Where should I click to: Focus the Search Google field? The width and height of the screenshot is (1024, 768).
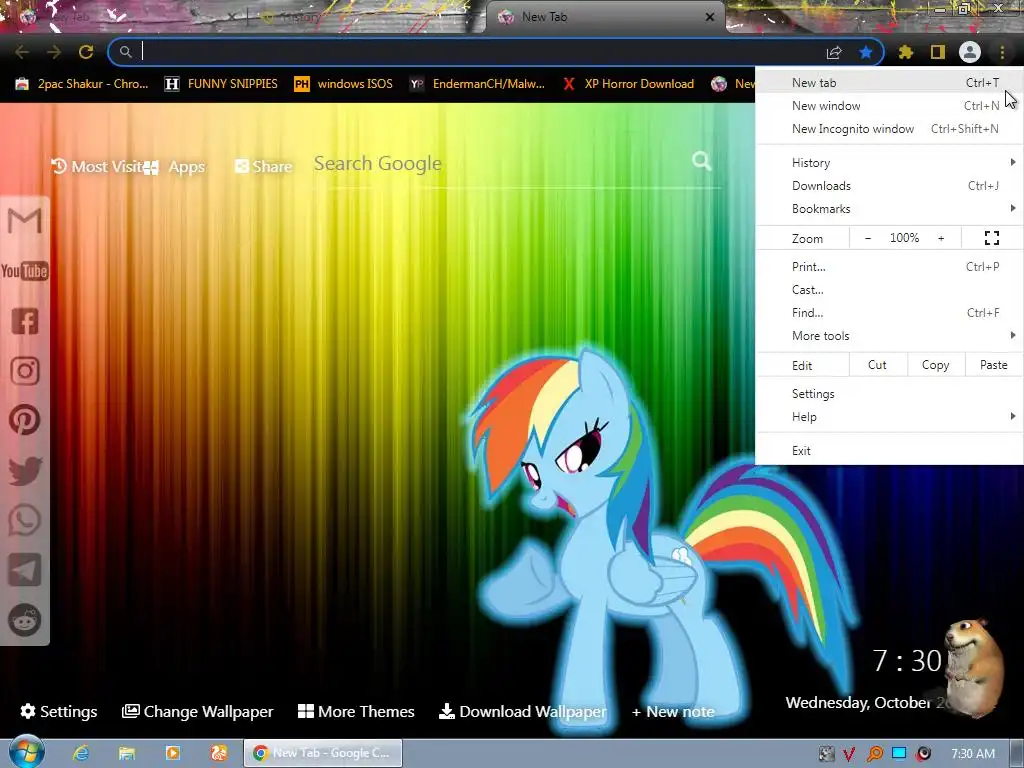[x=500, y=163]
